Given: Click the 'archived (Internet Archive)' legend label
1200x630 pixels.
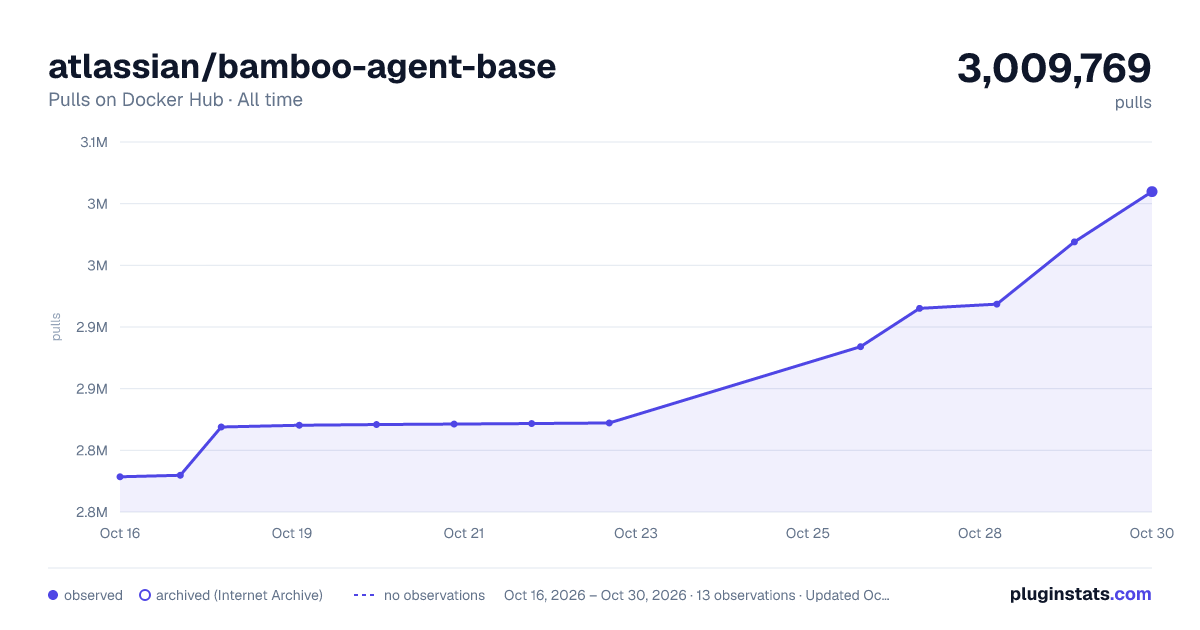Looking at the screenshot, I should pyautogui.click(x=239, y=595).
